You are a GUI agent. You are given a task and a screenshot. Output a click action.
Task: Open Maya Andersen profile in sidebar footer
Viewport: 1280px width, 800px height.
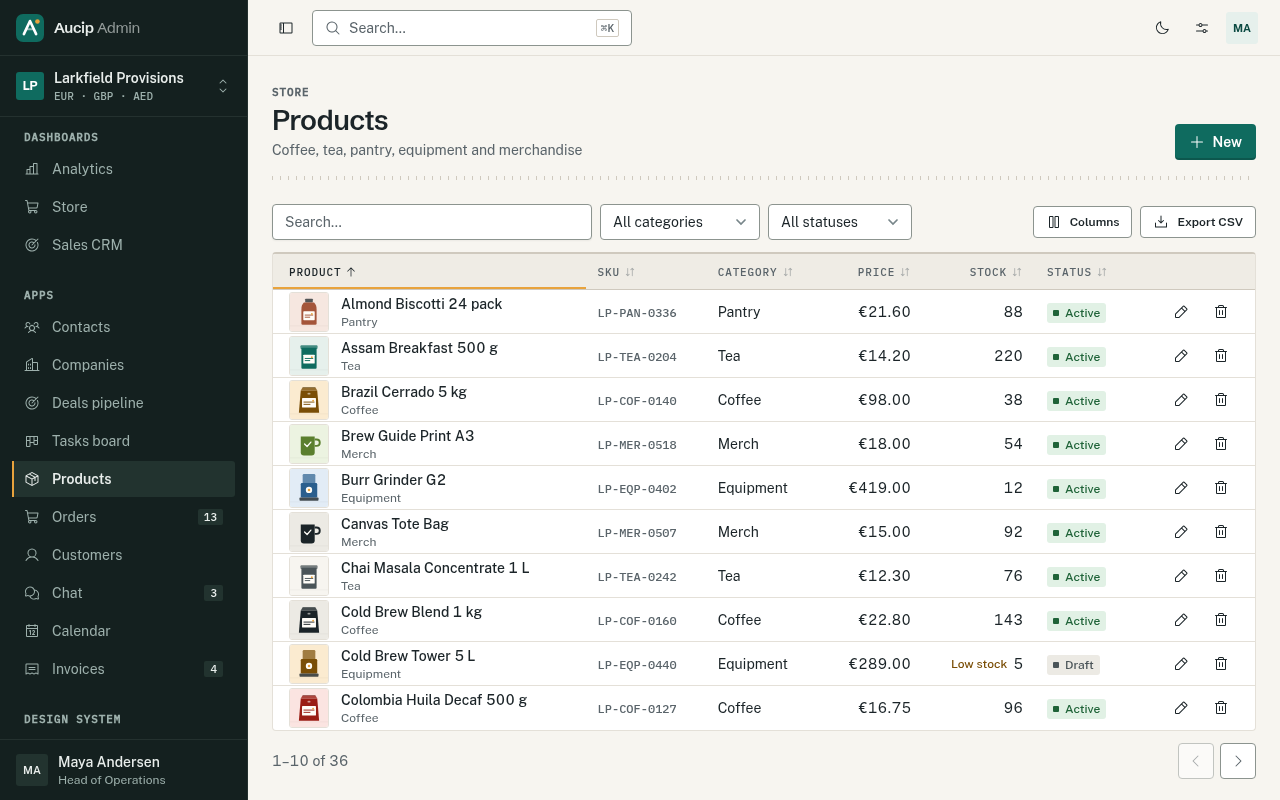[124, 770]
